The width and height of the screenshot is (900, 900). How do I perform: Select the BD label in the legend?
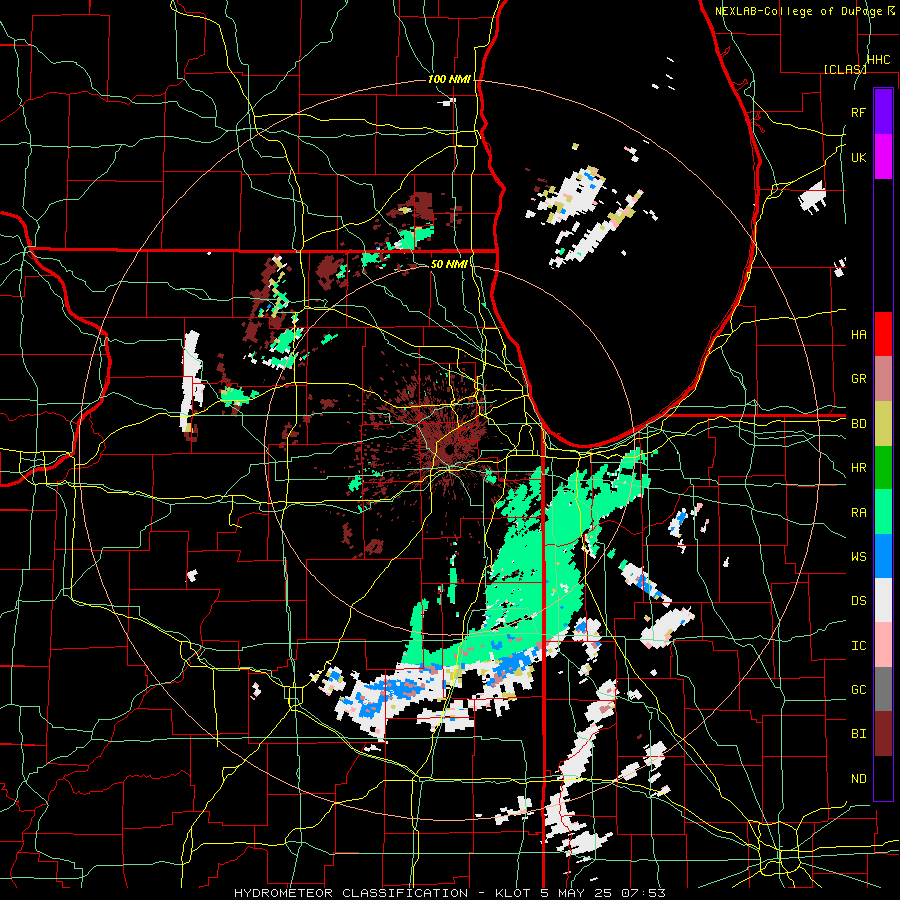pyautogui.click(x=858, y=424)
